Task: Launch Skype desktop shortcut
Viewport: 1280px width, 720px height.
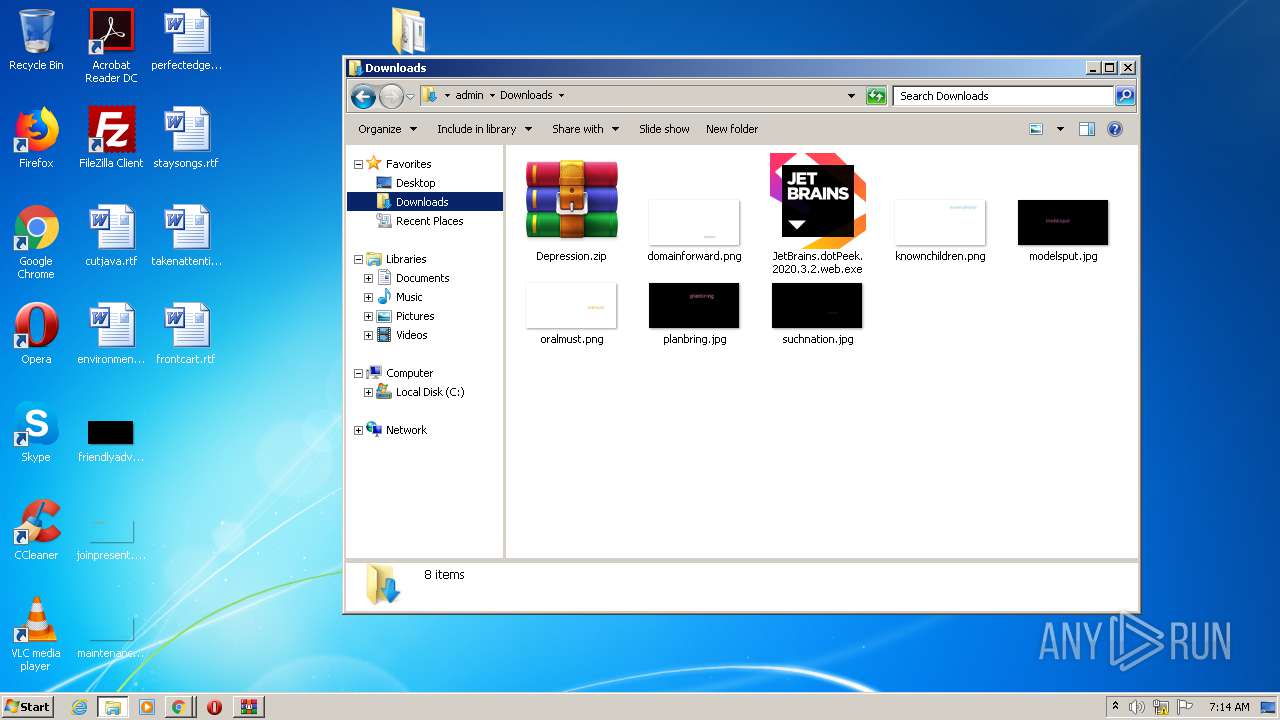Action: [36, 432]
